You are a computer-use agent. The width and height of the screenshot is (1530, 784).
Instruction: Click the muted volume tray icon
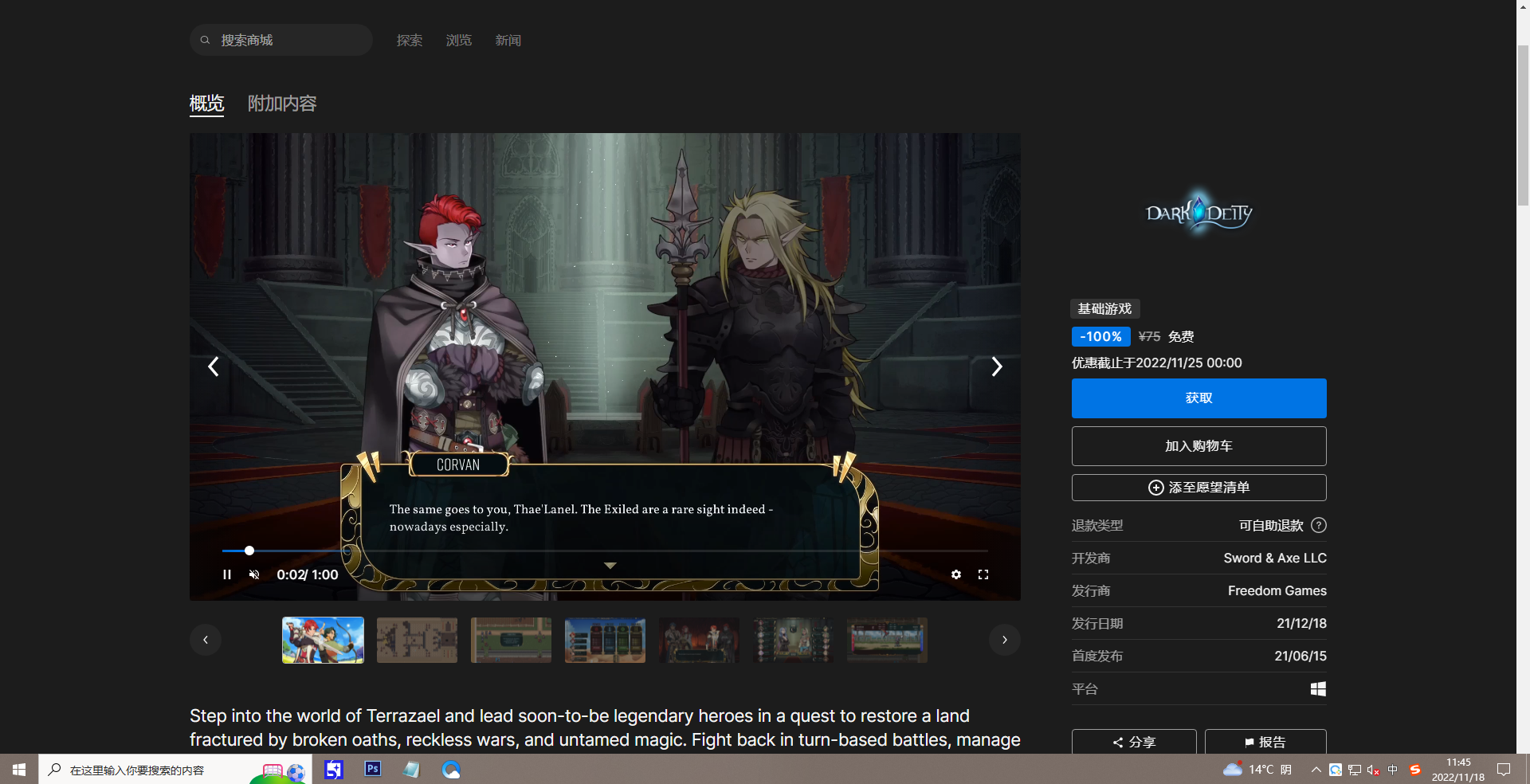click(1373, 770)
